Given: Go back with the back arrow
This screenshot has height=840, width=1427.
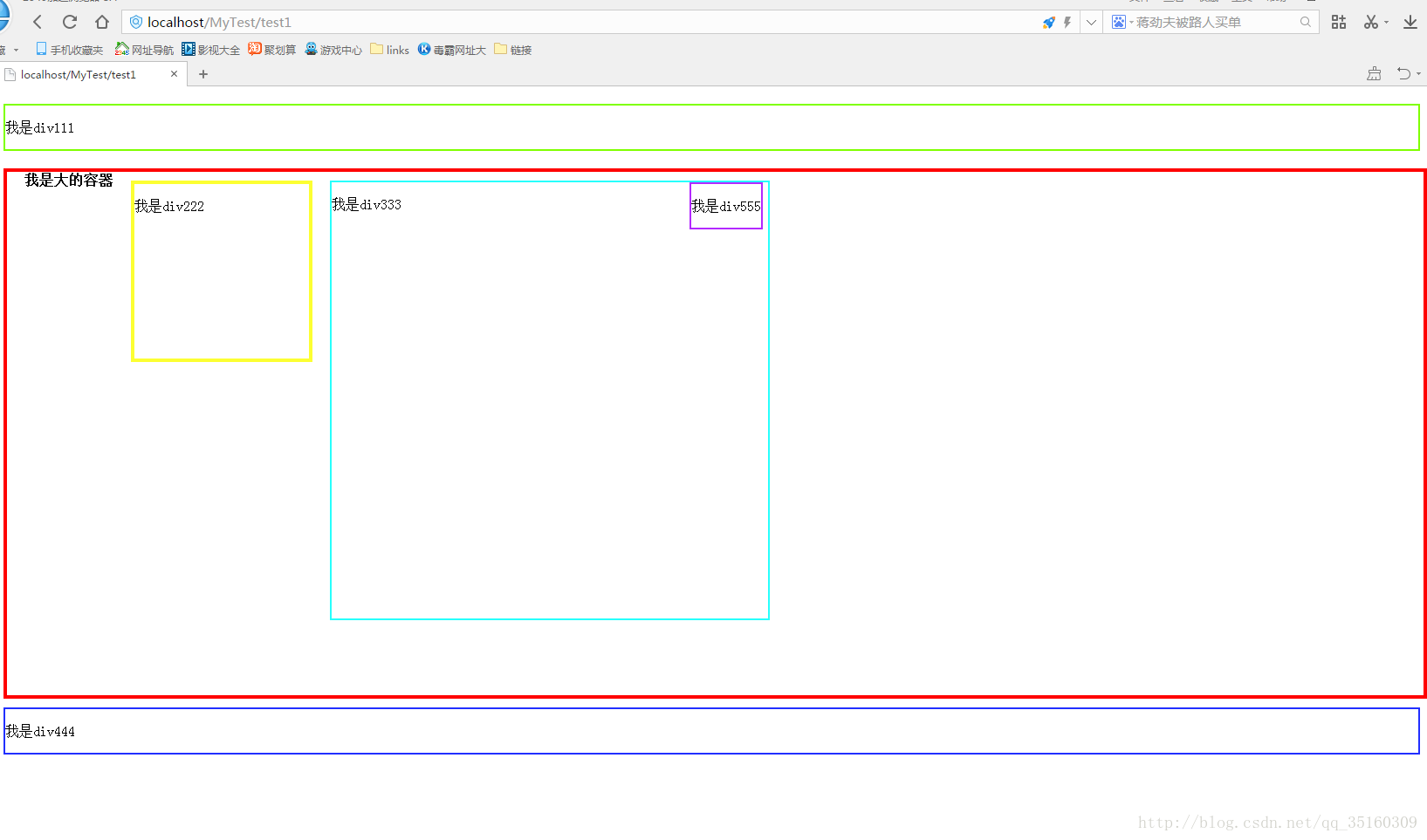Looking at the screenshot, I should tap(38, 22).
